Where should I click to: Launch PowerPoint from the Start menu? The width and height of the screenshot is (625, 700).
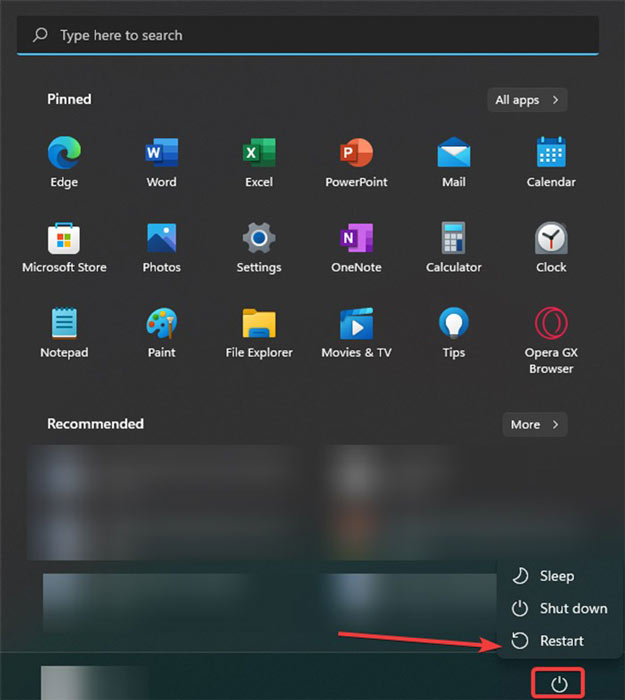pos(356,163)
